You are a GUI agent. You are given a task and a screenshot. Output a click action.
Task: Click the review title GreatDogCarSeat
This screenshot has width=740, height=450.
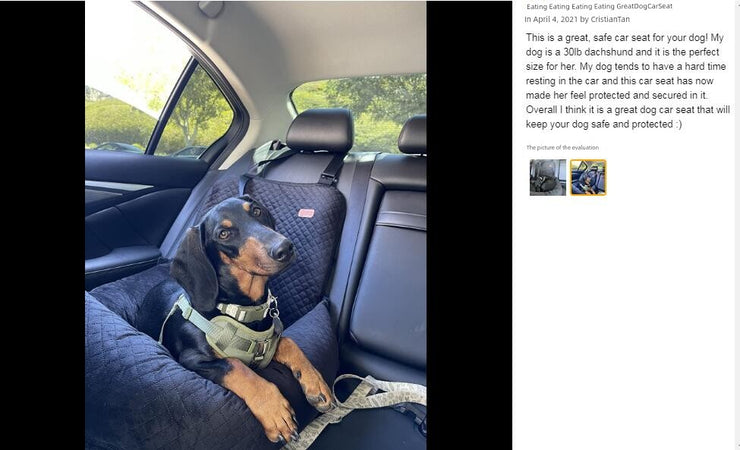click(644, 7)
